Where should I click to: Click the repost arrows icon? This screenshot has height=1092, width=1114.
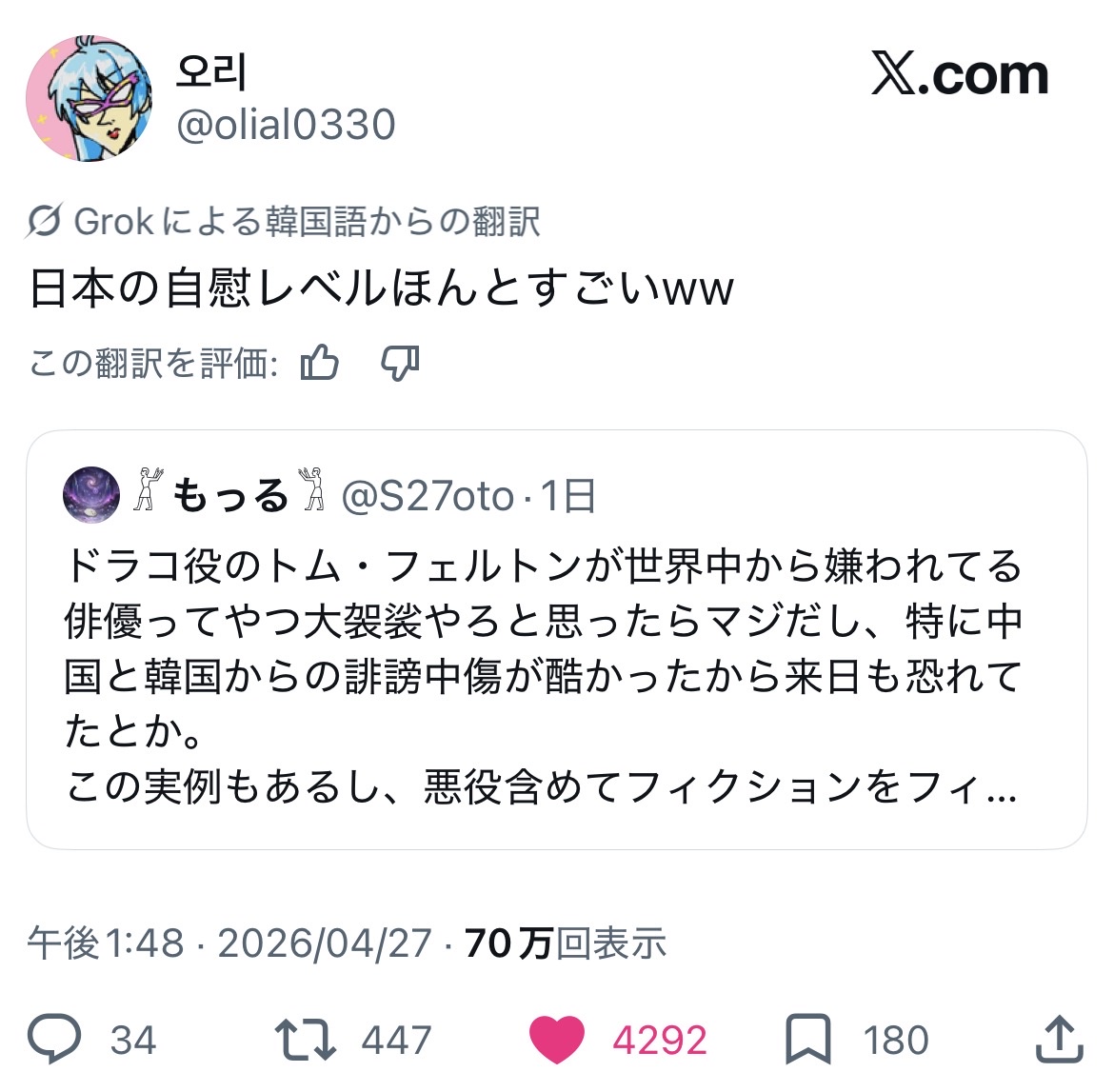[306, 1040]
